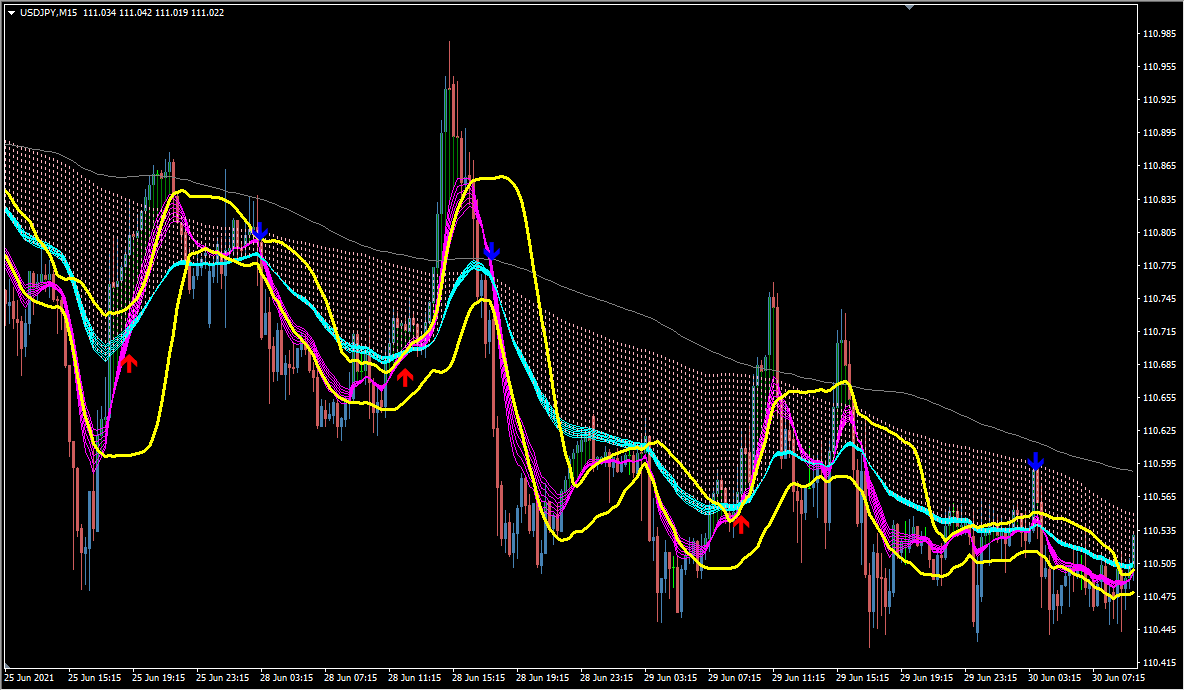
Task: Select the red buy arrow after 25 Jun 15:15
Action: point(129,364)
